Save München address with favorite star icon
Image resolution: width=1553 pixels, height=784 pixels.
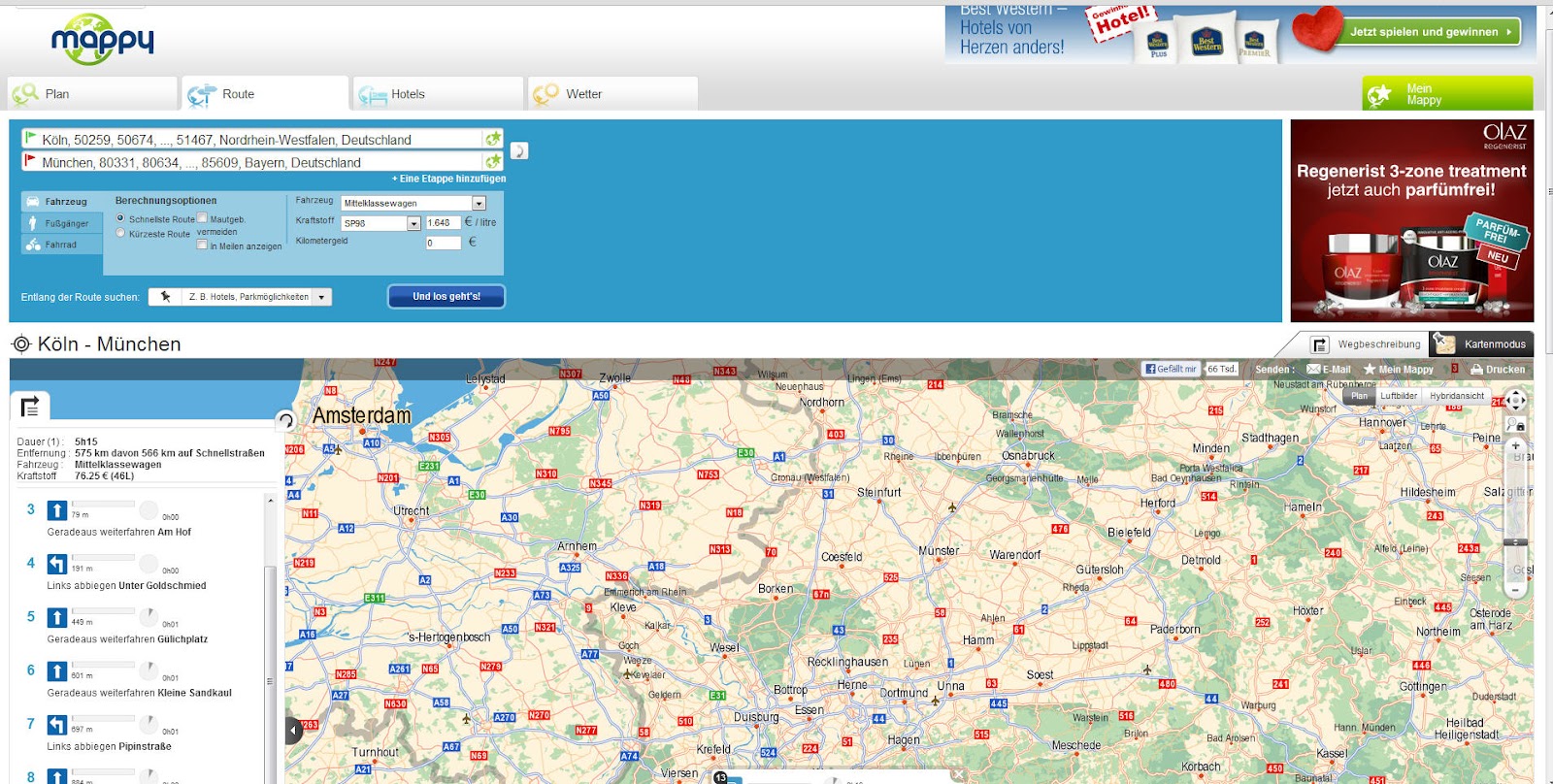point(494,161)
